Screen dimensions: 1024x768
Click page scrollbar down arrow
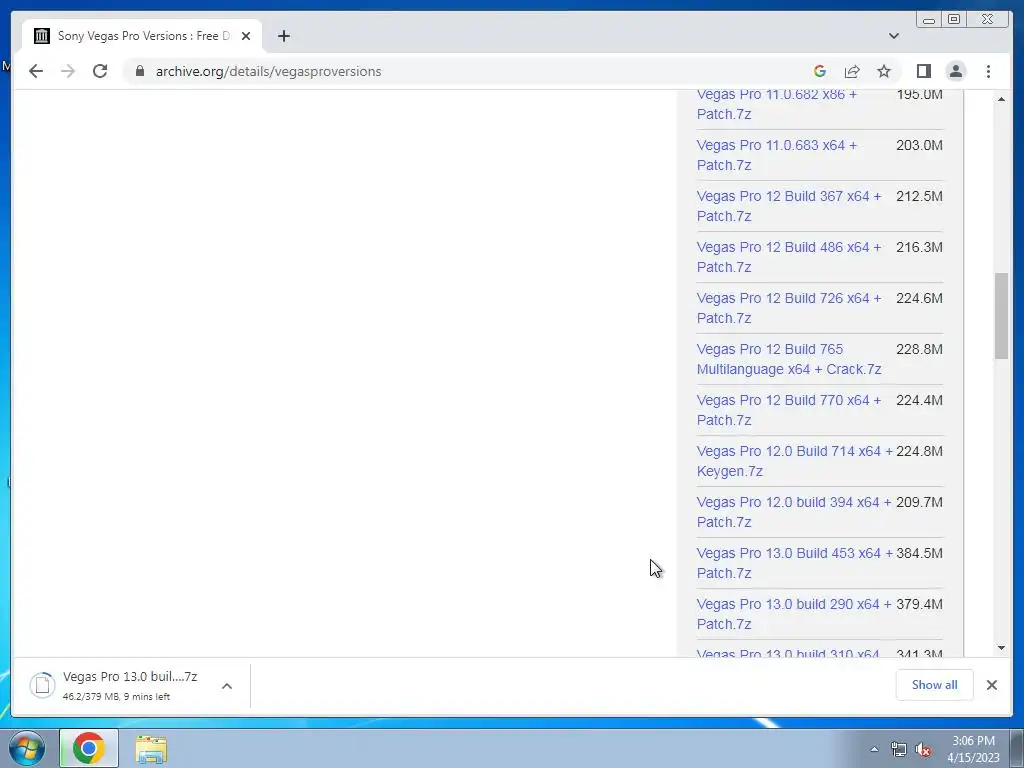1001,648
